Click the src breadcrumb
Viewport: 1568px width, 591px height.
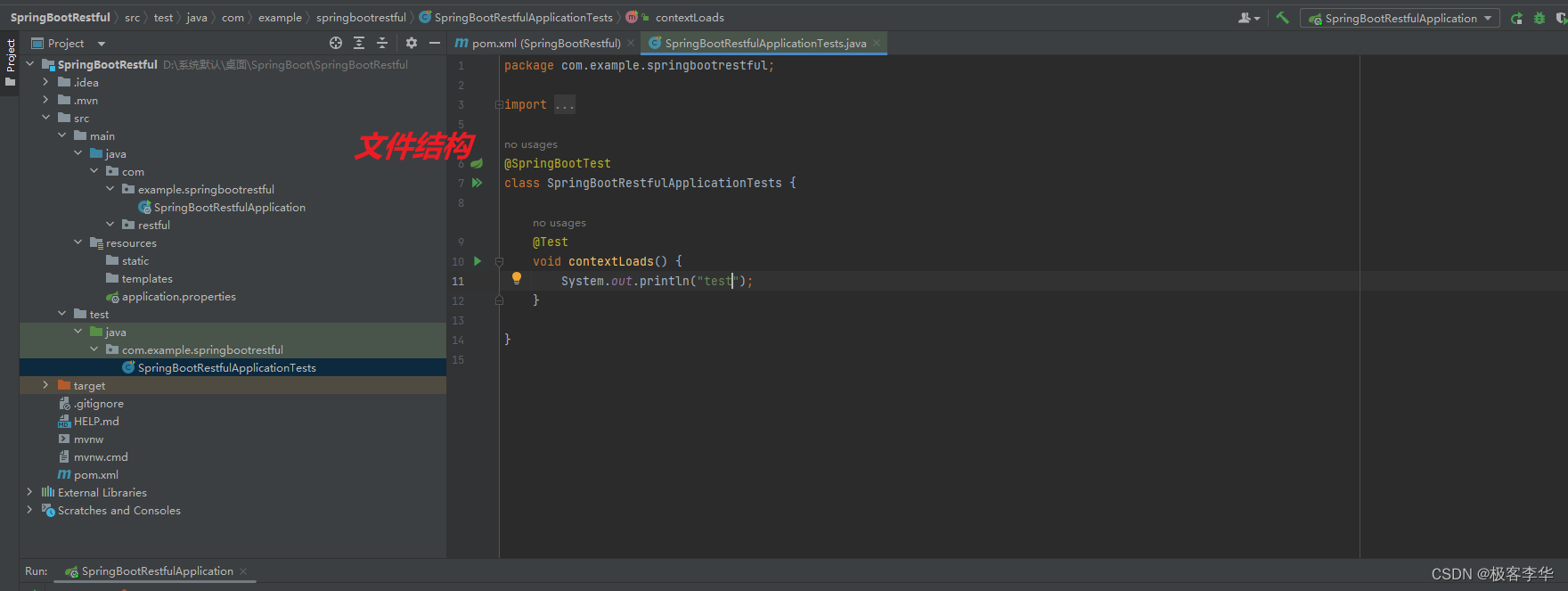click(132, 17)
